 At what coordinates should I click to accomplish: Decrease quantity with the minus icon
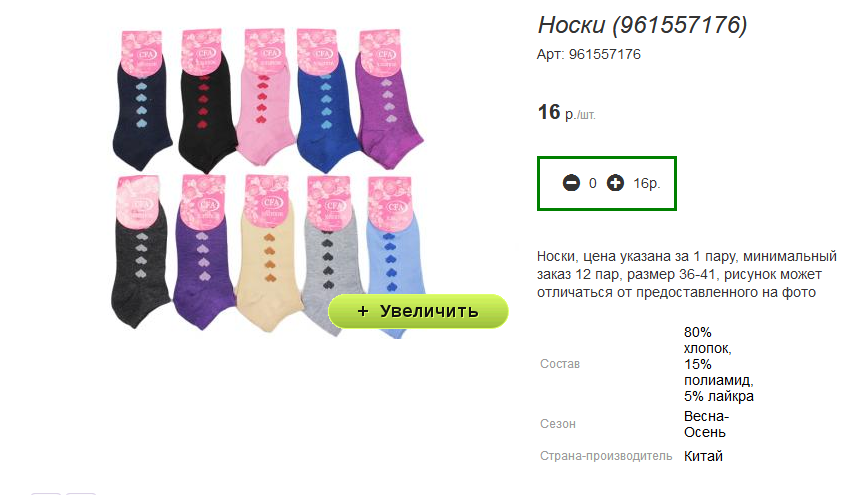(571, 183)
